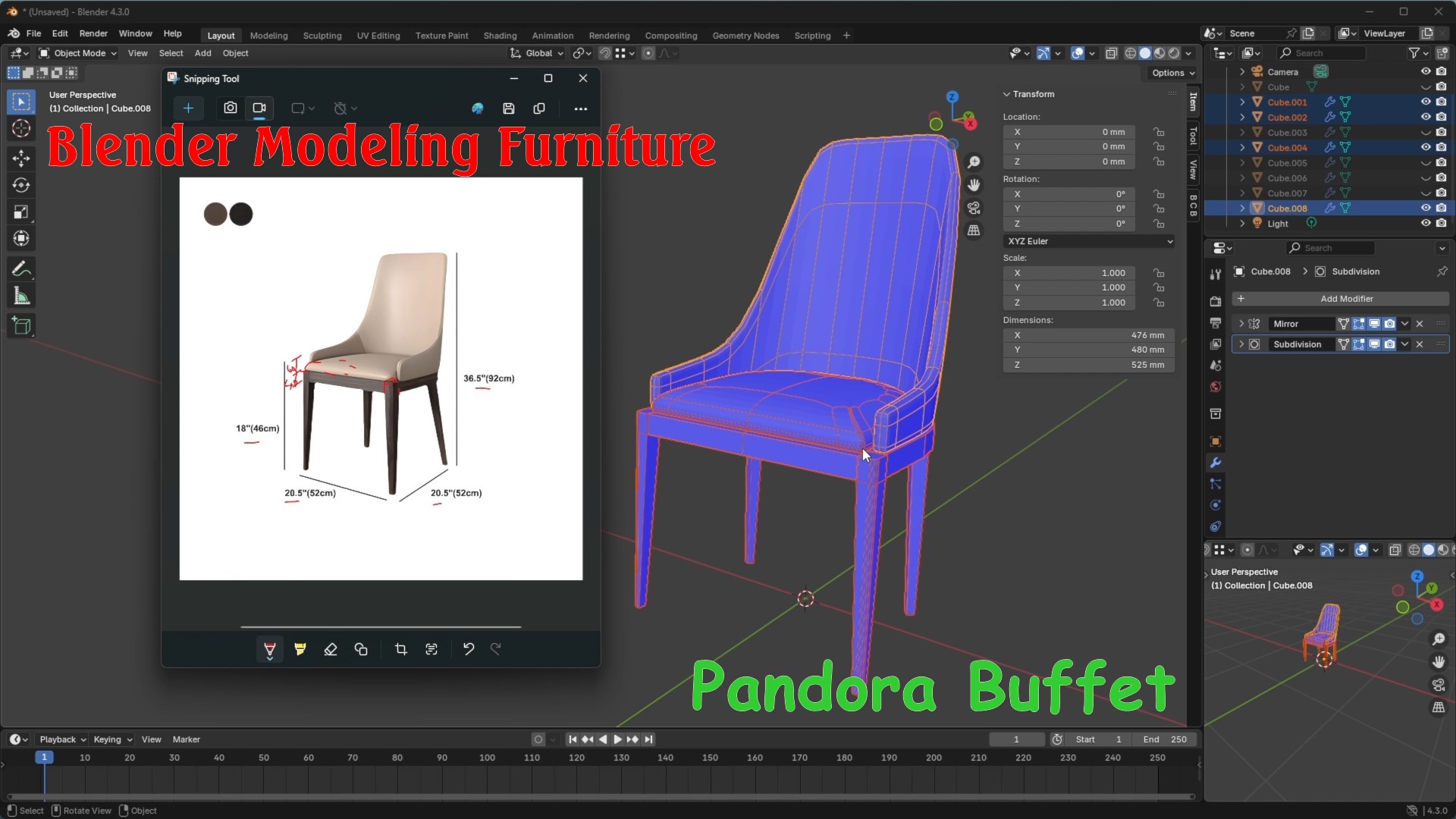
Task: Select the Snipping Tool eraser
Action: [x=331, y=649]
